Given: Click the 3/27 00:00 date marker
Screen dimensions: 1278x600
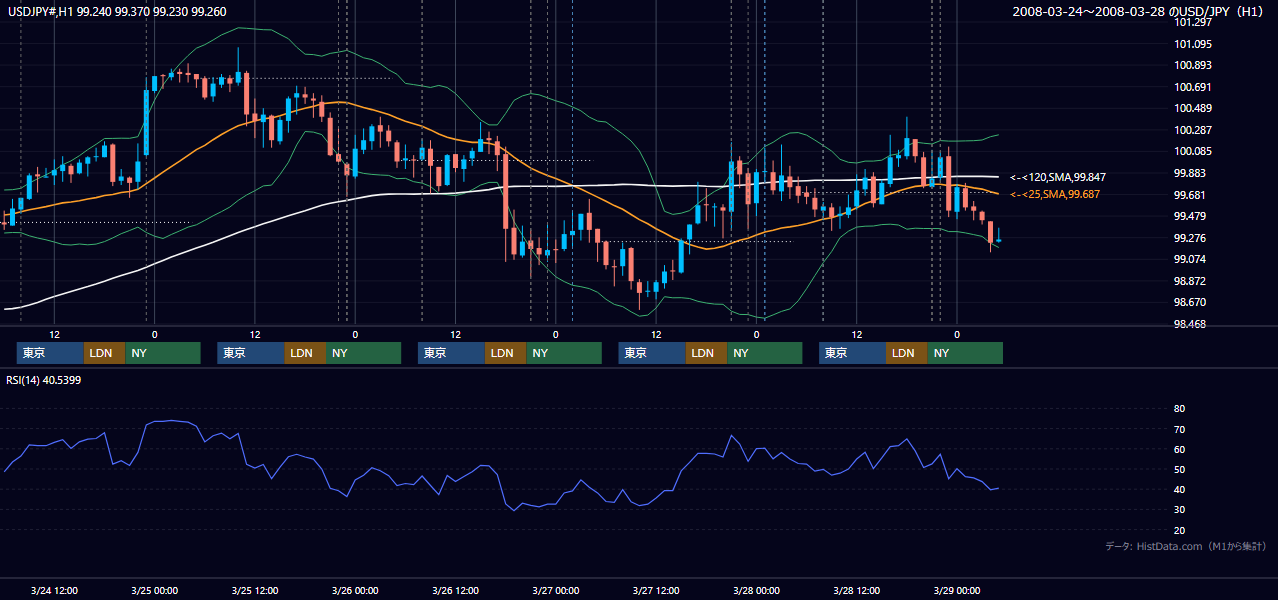Looking at the screenshot, I should [x=555, y=590].
